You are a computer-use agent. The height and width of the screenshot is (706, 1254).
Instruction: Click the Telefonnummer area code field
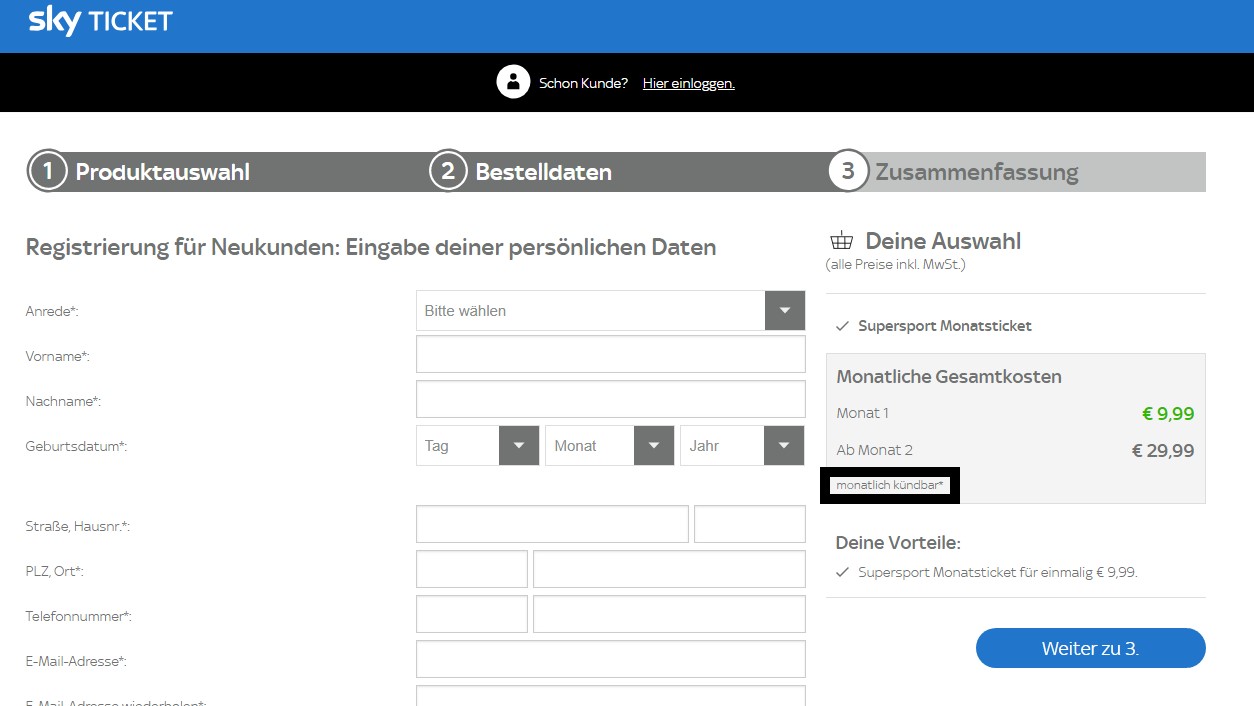pos(471,614)
